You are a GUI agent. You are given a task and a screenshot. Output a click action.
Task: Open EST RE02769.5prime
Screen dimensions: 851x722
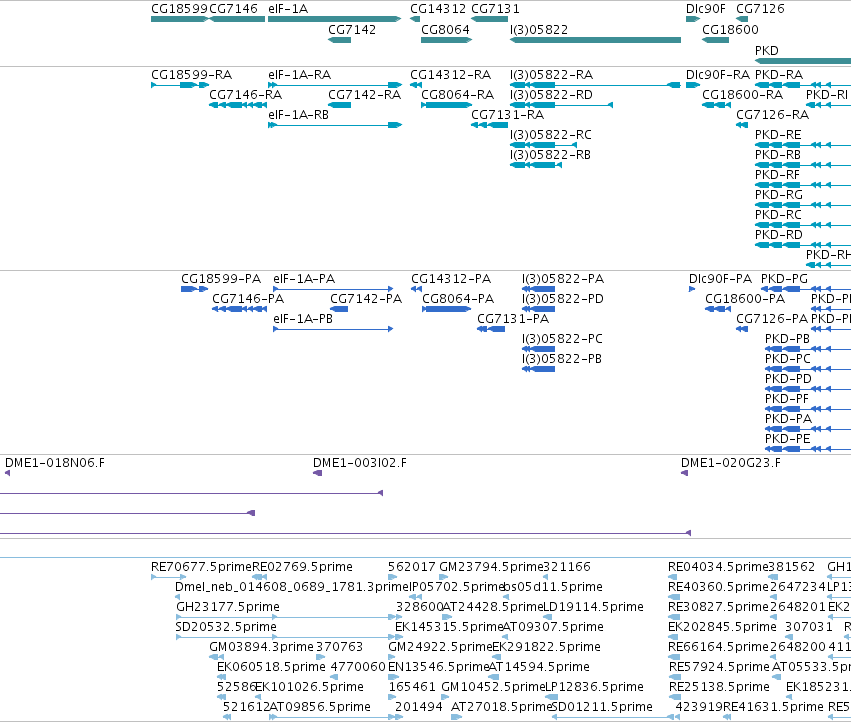[302, 567]
